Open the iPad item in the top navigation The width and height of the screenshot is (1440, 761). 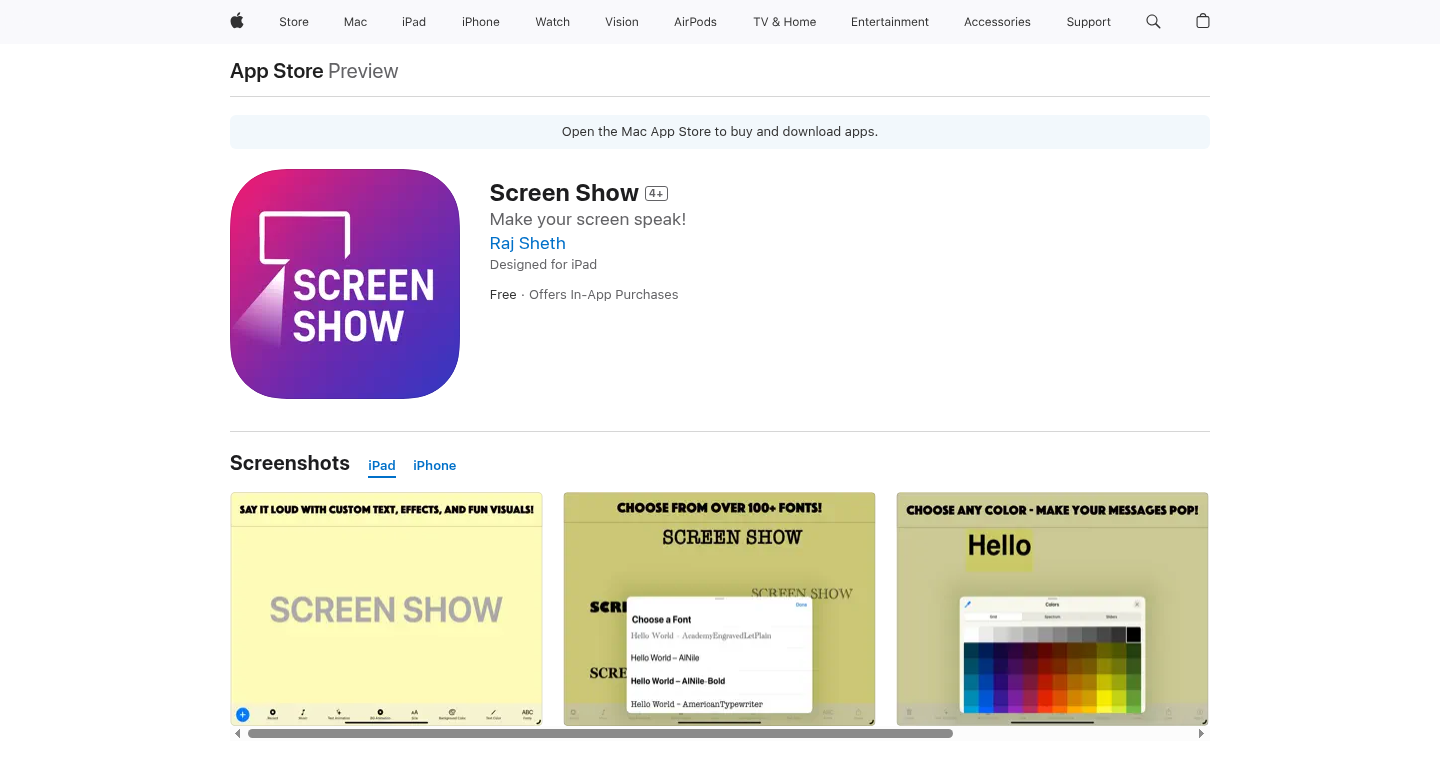(x=414, y=22)
